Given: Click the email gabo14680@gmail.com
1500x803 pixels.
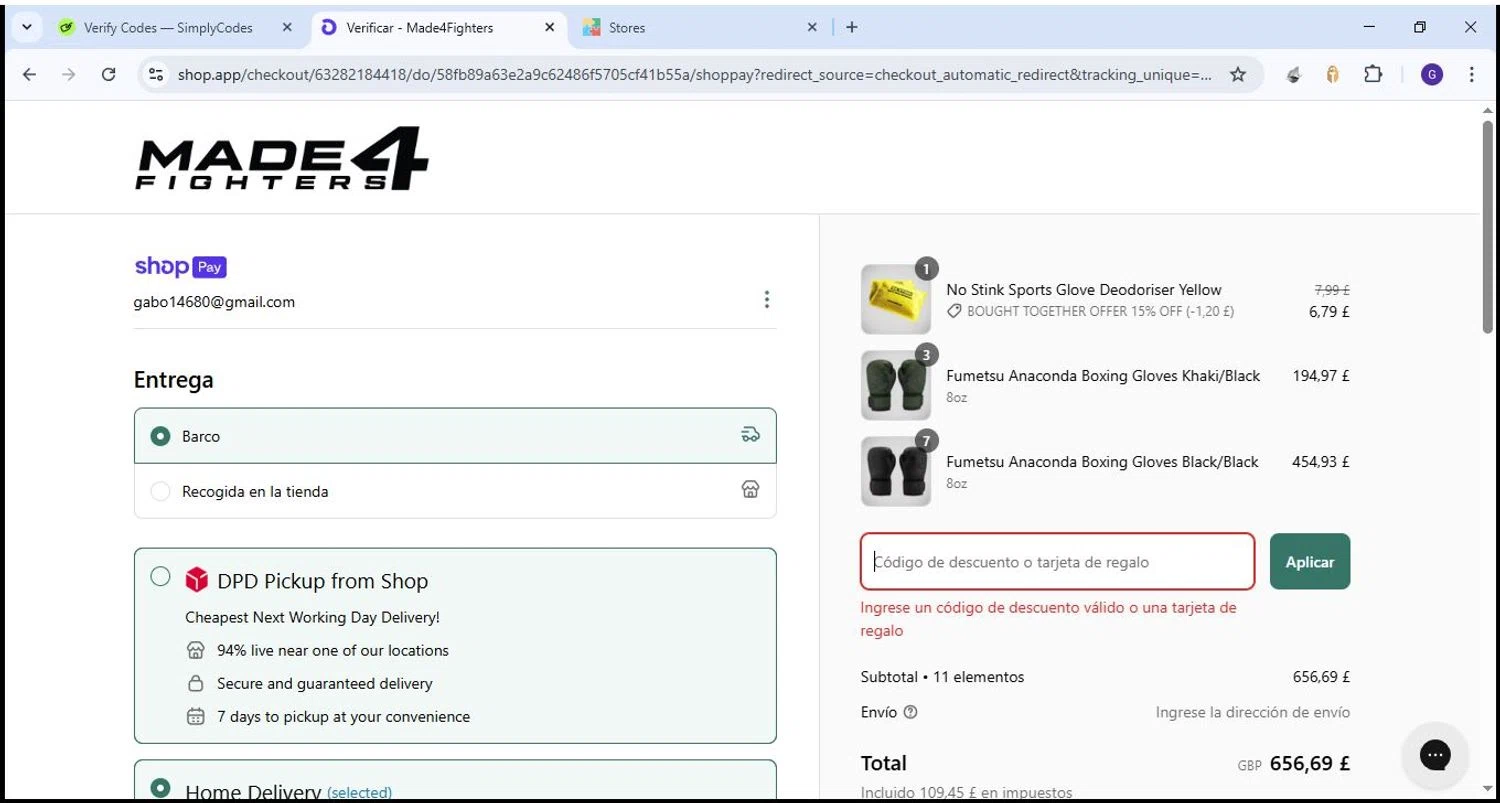Looking at the screenshot, I should click(214, 302).
